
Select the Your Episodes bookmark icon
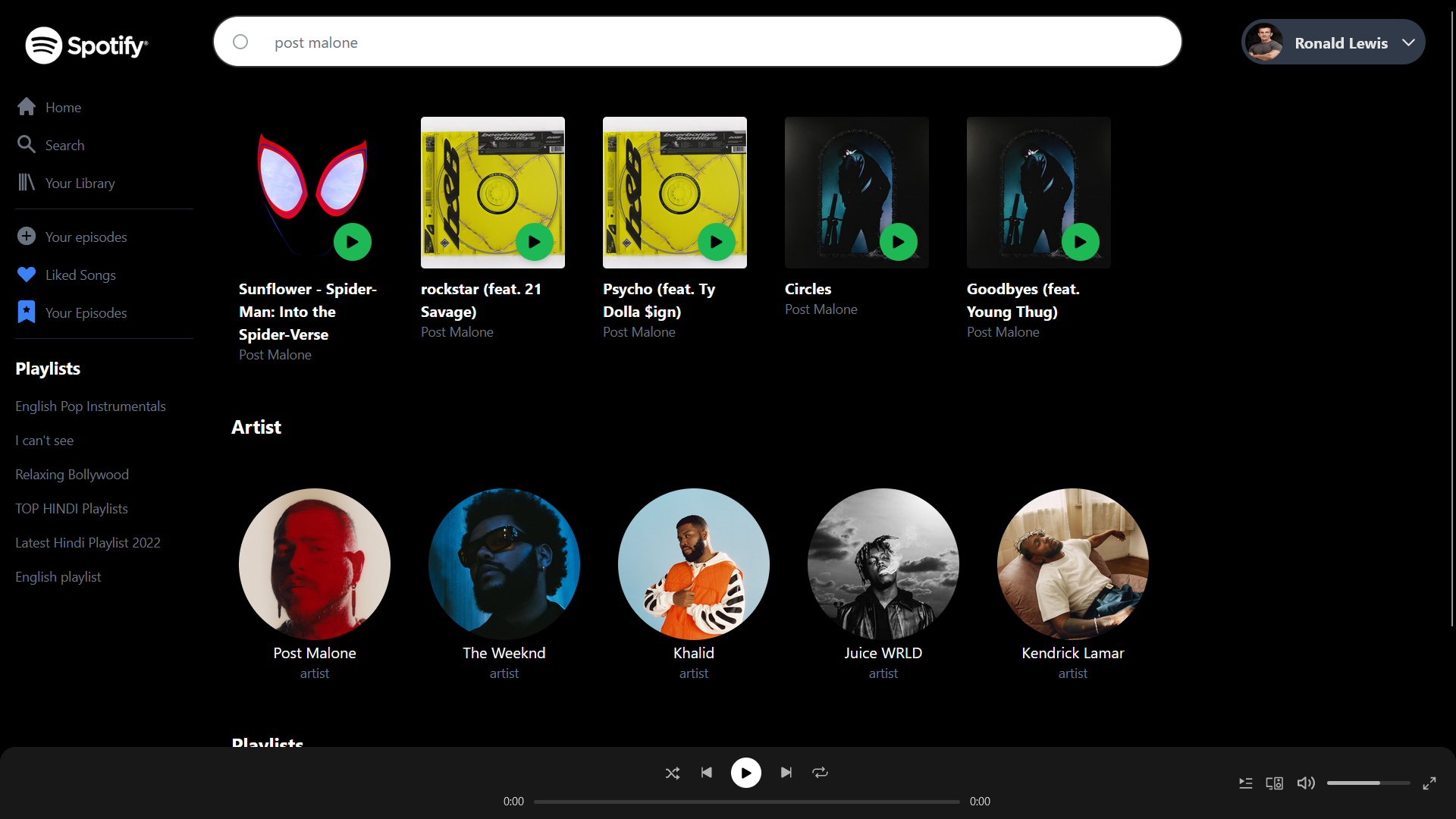pyautogui.click(x=27, y=312)
